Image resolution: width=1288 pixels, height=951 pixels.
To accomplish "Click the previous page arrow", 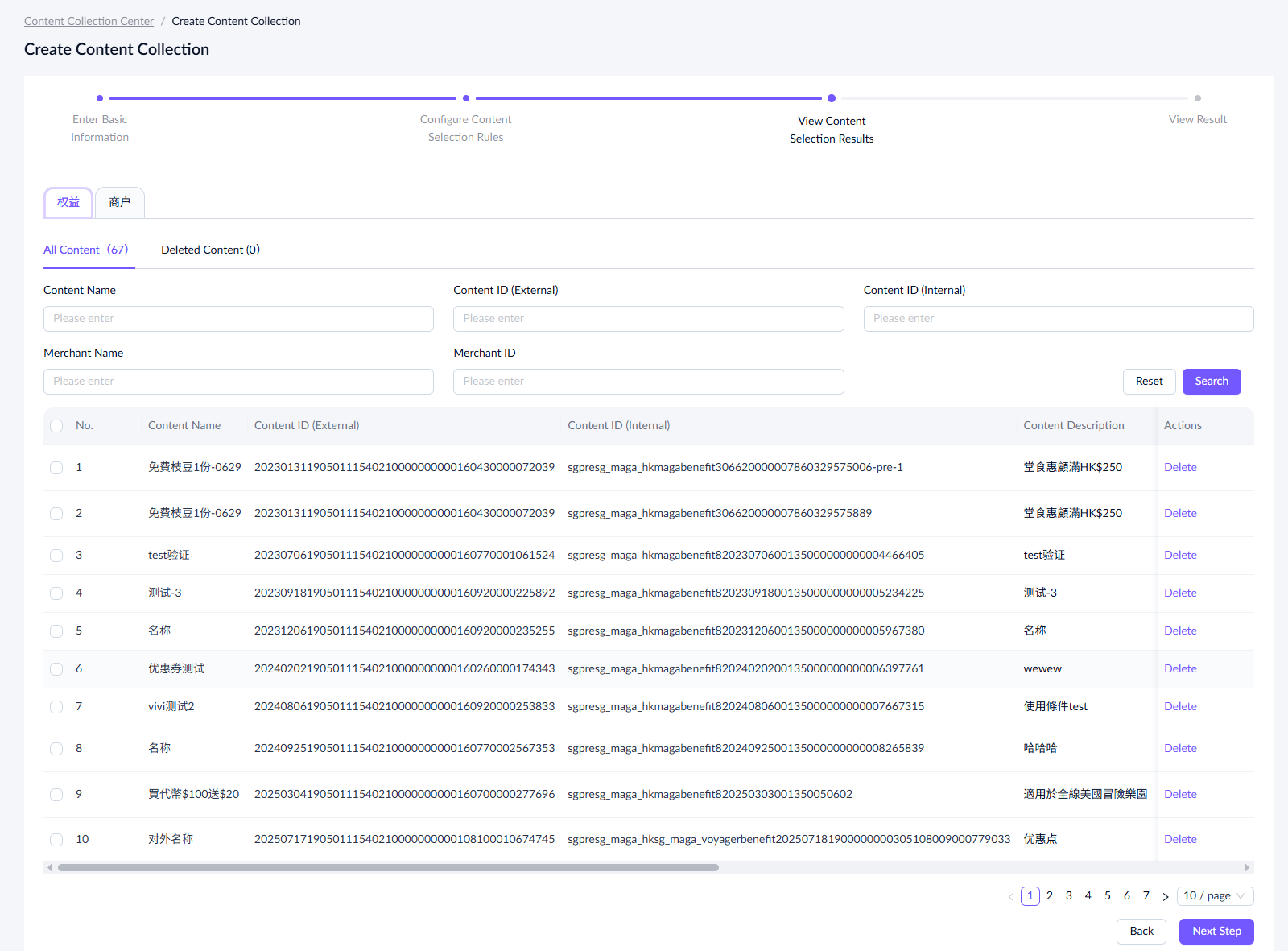I will point(1011,896).
